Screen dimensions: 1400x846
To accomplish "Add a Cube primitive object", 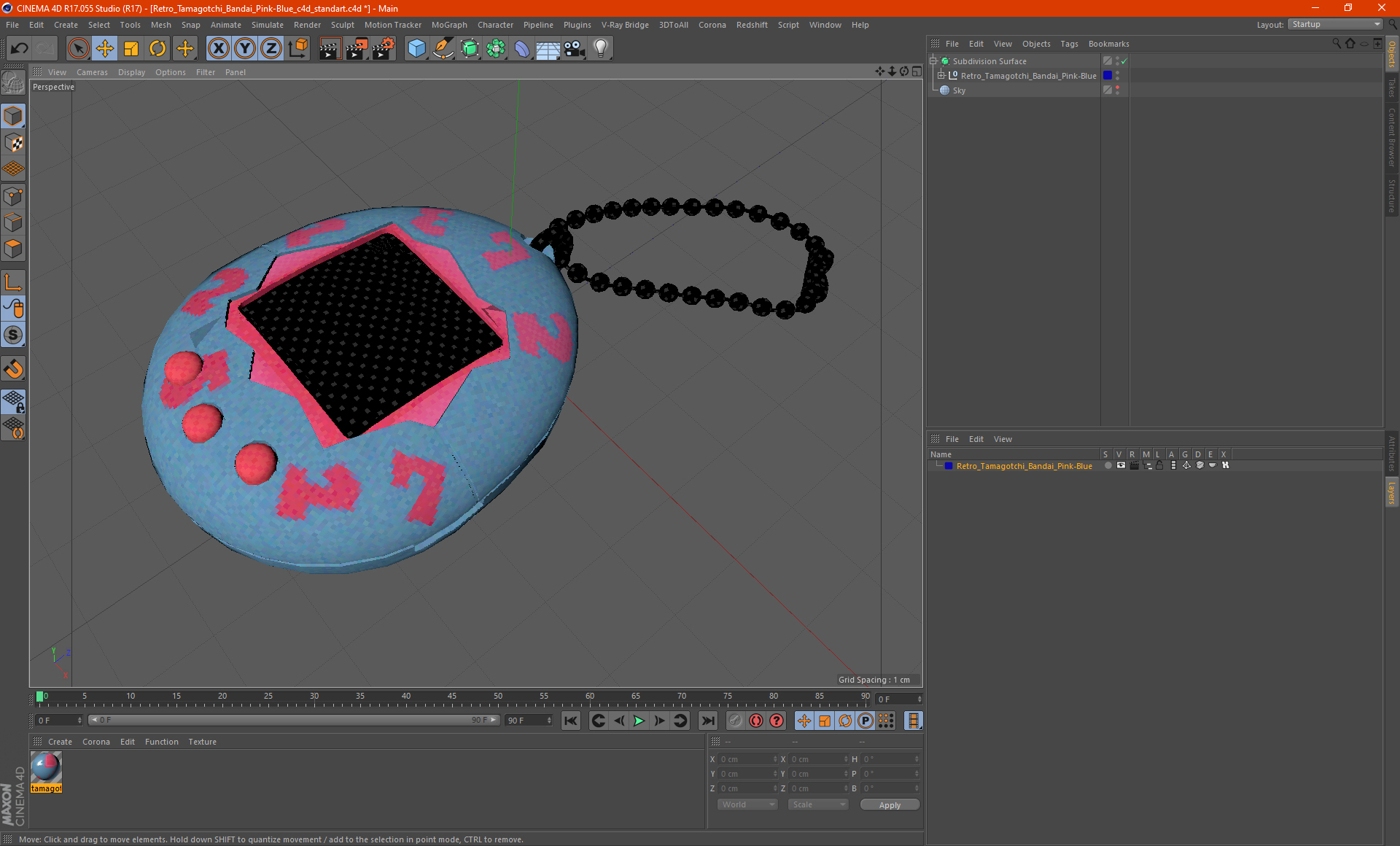I will click(x=416, y=48).
